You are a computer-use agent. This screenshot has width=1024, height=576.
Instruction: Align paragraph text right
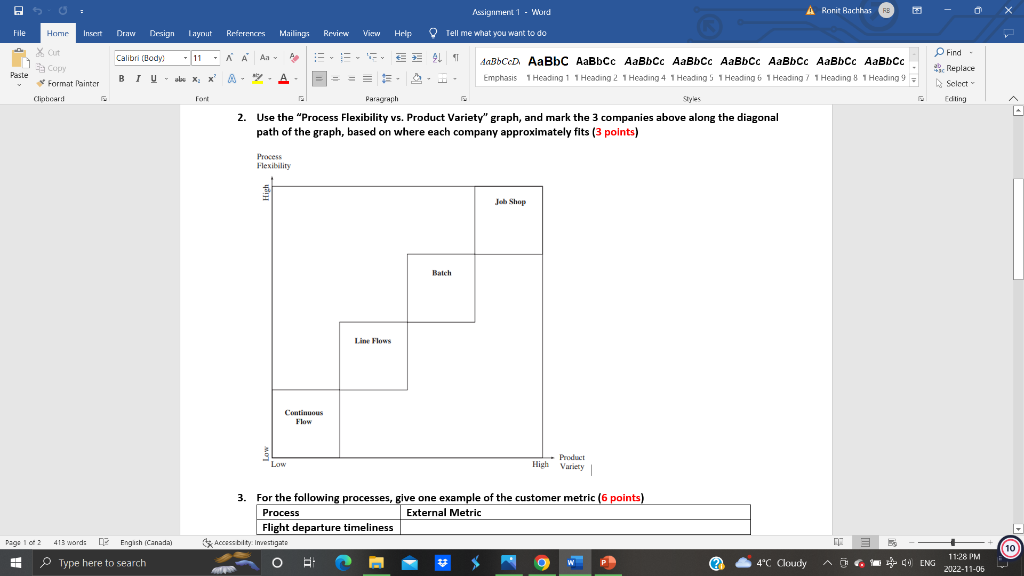pos(351,79)
